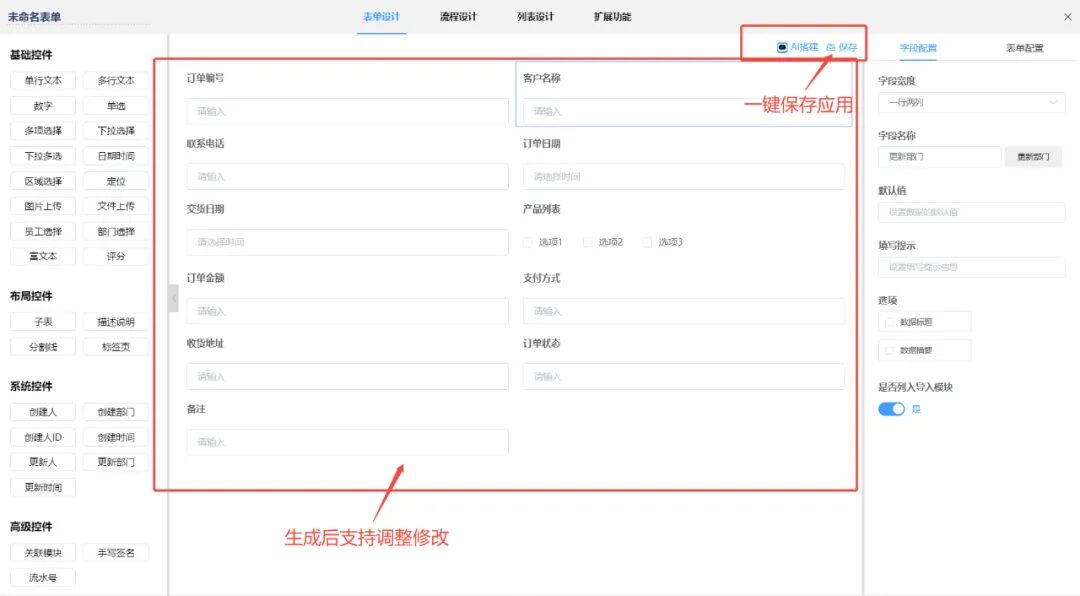Close the form designer window

point(1068,17)
